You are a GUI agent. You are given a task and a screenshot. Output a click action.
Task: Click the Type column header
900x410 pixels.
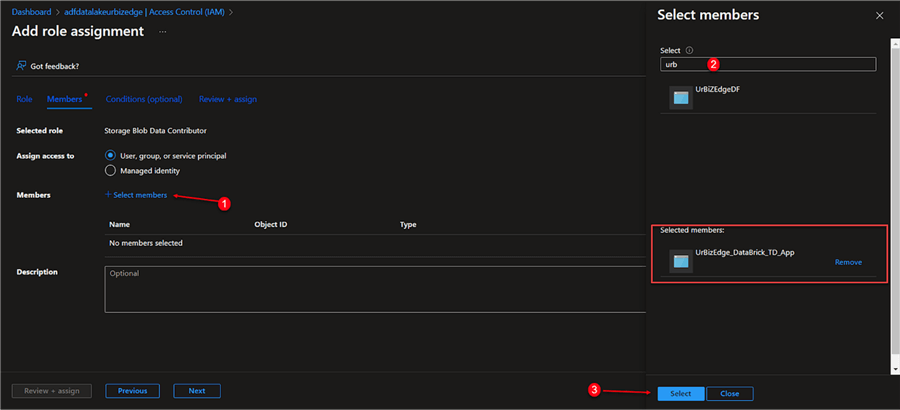pos(408,225)
